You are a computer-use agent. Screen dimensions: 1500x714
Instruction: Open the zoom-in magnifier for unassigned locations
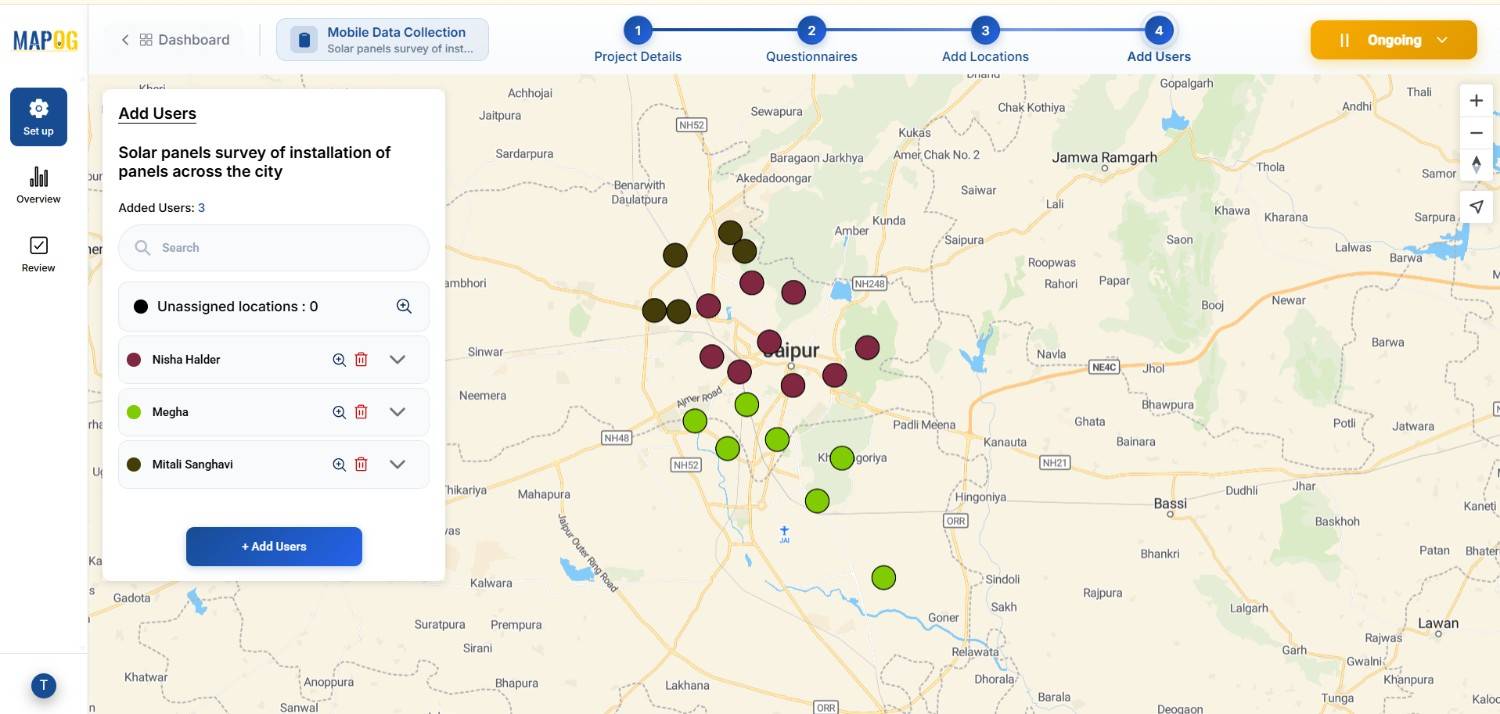coord(404,306)
